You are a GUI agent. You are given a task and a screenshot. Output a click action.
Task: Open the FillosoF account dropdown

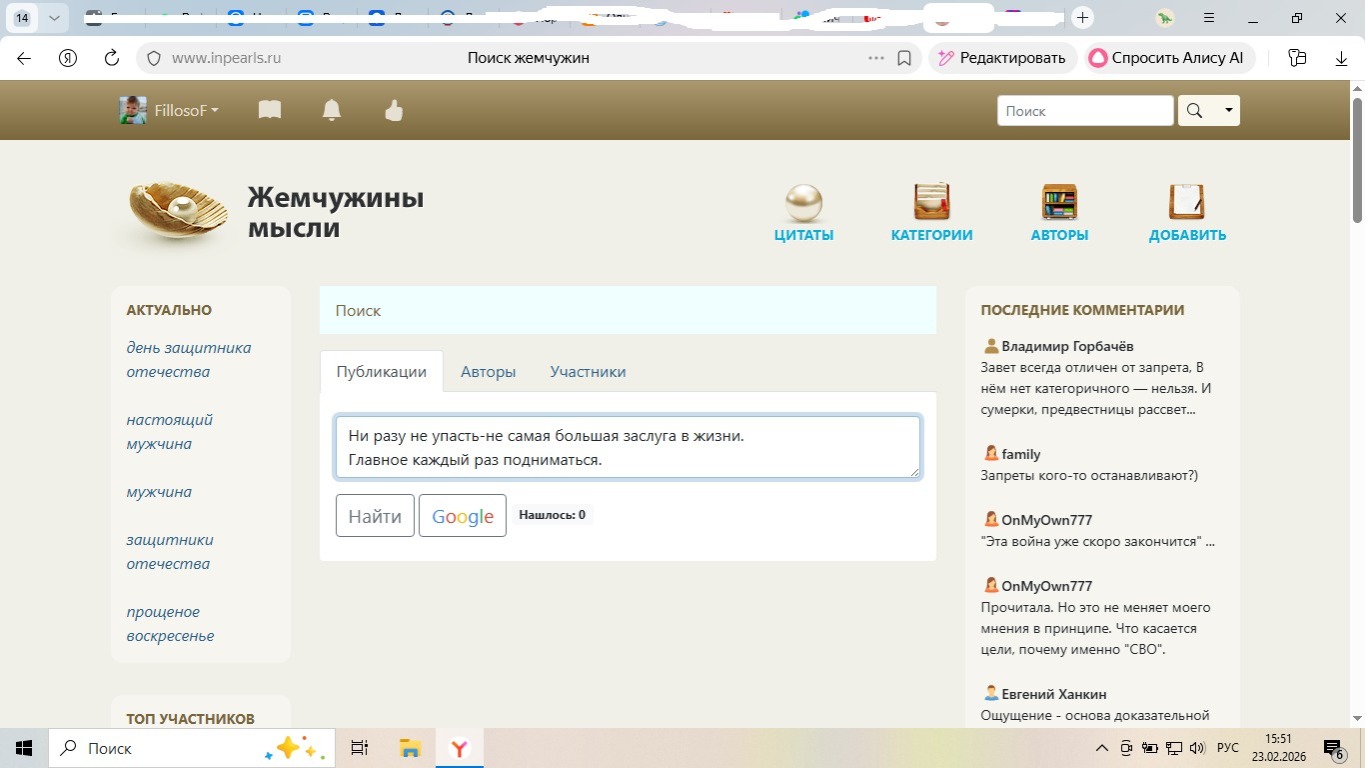(180, 110)
